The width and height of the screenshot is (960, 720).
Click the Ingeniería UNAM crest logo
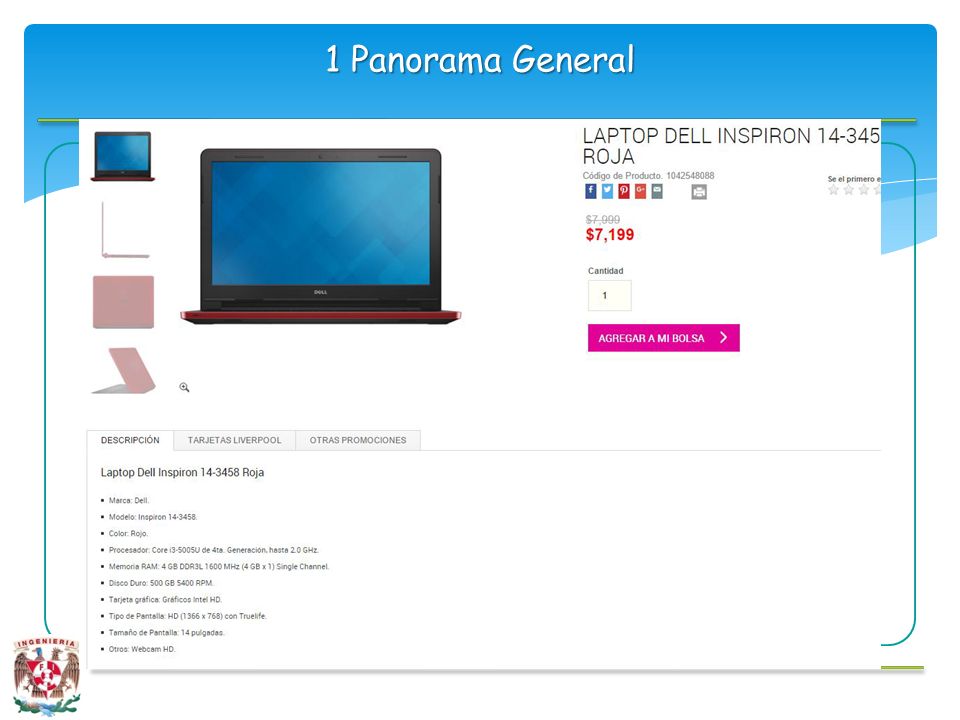click(x=47, y=676)
